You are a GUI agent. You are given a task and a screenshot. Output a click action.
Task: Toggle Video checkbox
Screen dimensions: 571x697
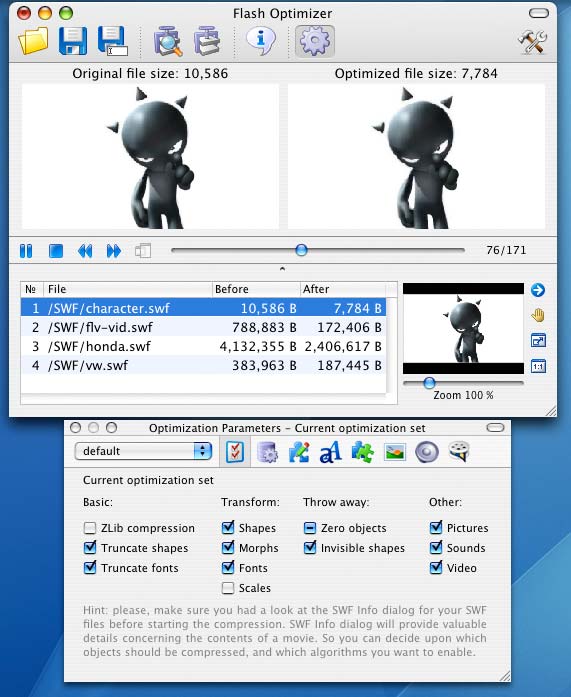[x=436, y=568]
